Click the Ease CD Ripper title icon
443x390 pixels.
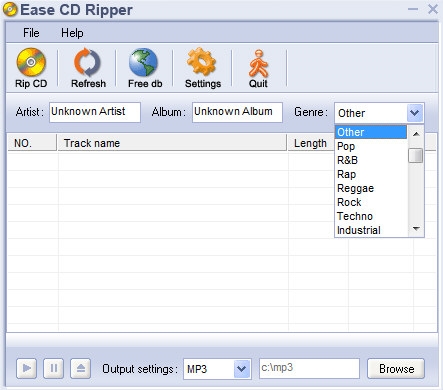tap(10, 9)
